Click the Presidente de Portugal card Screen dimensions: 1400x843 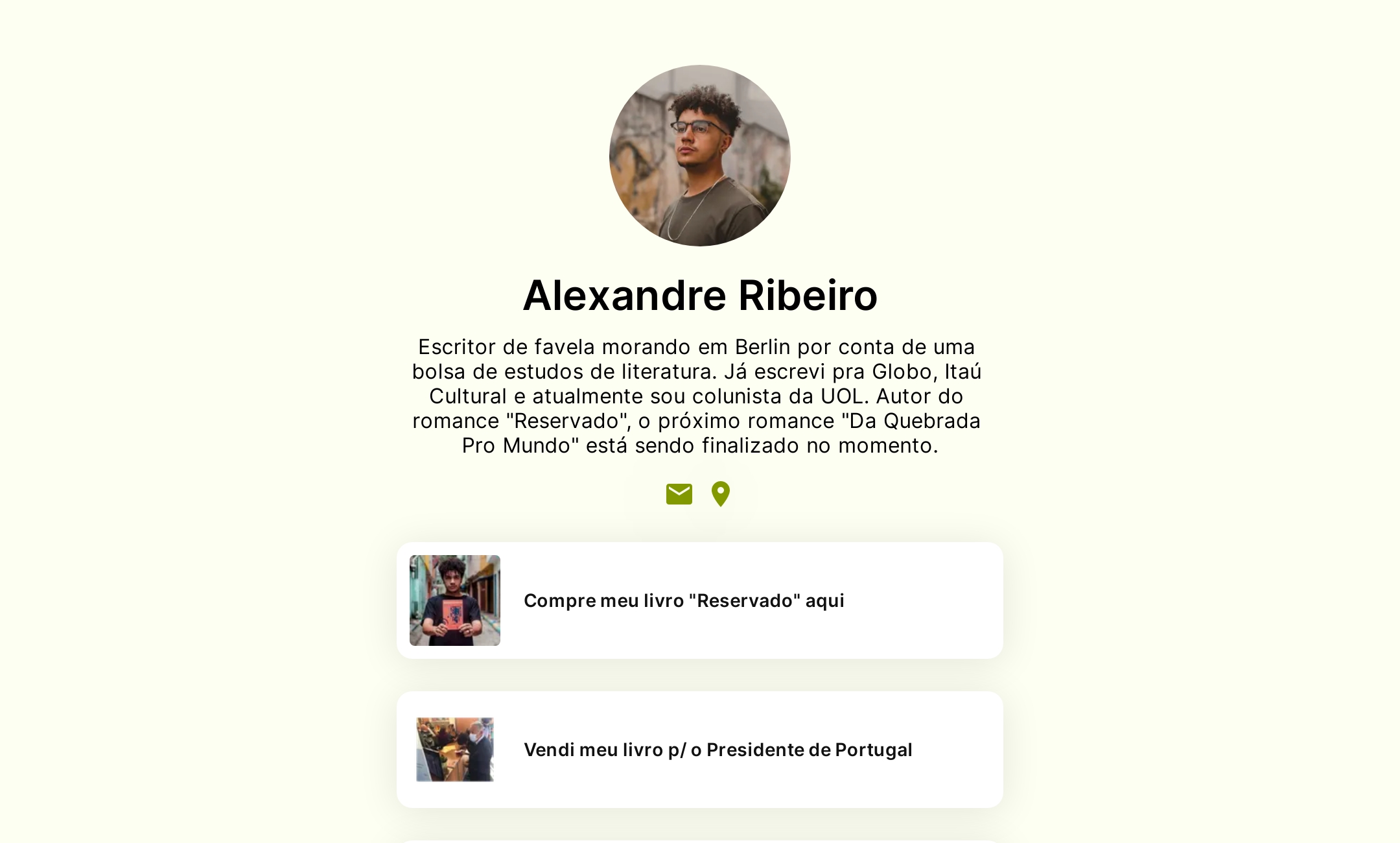tap(699, 750)
